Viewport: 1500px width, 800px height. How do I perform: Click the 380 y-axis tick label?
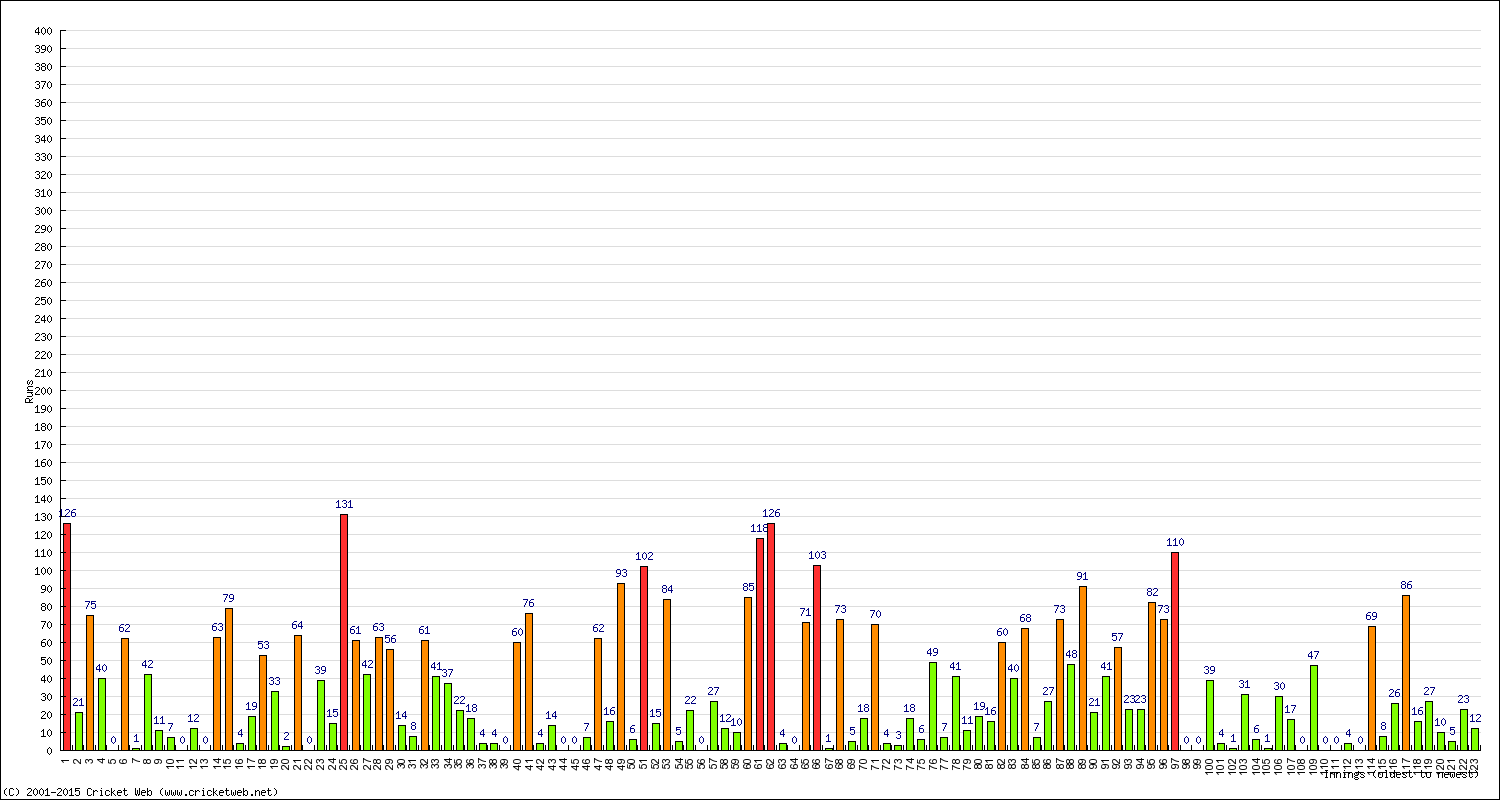click(42, 67)
